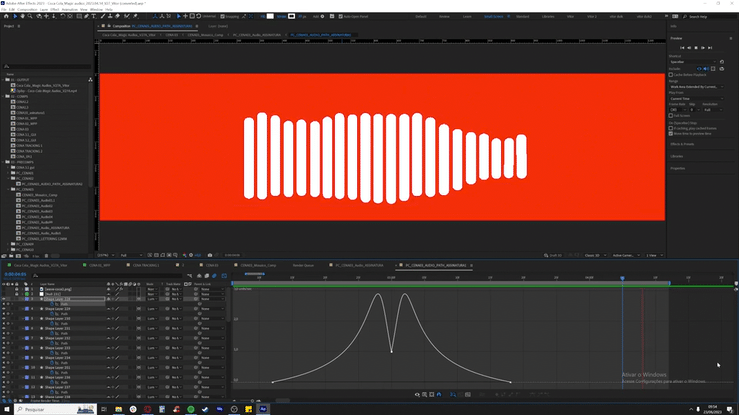Toggle include audio in preview

tap(706, 69)
